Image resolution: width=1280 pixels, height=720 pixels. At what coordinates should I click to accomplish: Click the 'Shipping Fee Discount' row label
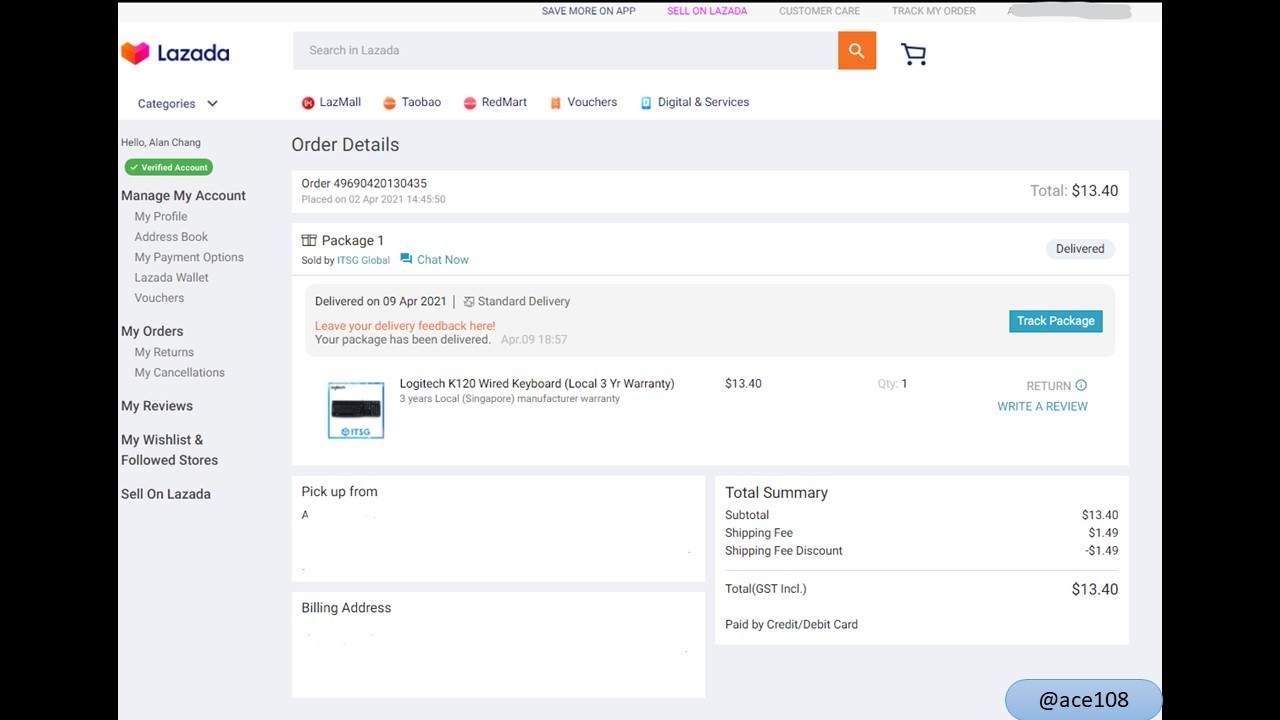784,551
